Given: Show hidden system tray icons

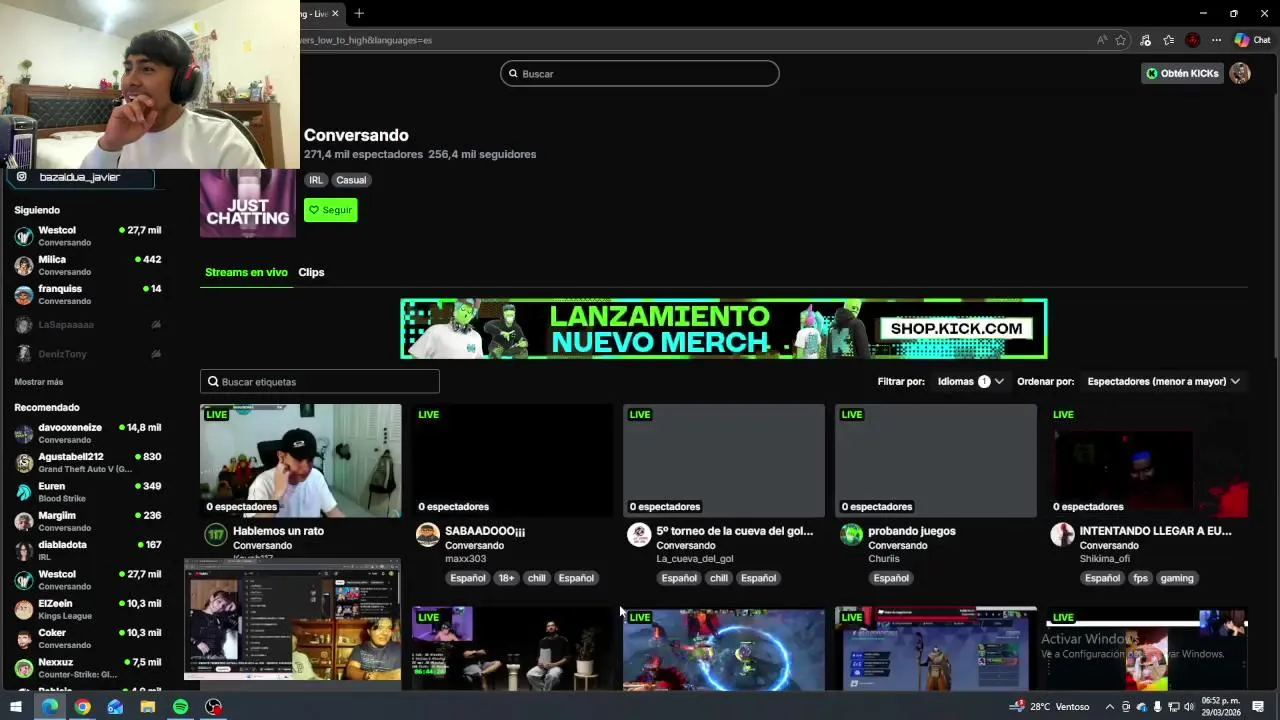Looking at the screenshot, I should pos(1109,707).
